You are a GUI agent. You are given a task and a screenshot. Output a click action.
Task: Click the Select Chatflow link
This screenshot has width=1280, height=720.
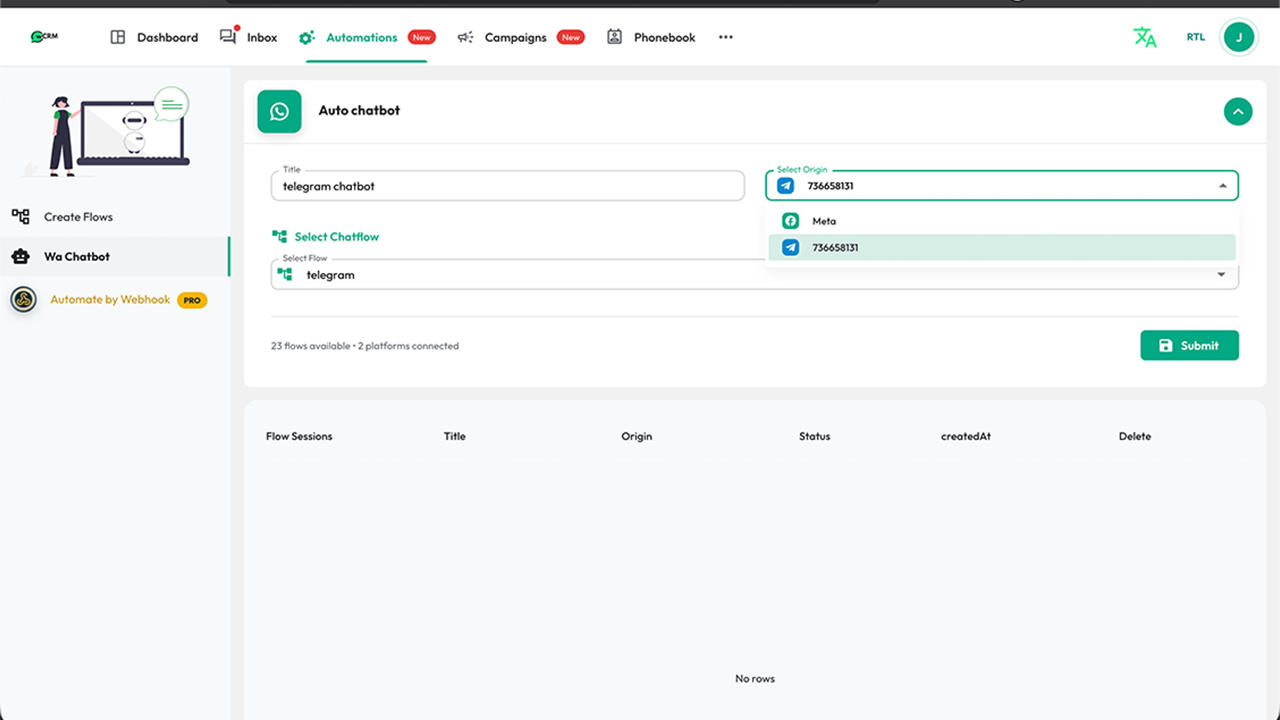tap(337, 237)
